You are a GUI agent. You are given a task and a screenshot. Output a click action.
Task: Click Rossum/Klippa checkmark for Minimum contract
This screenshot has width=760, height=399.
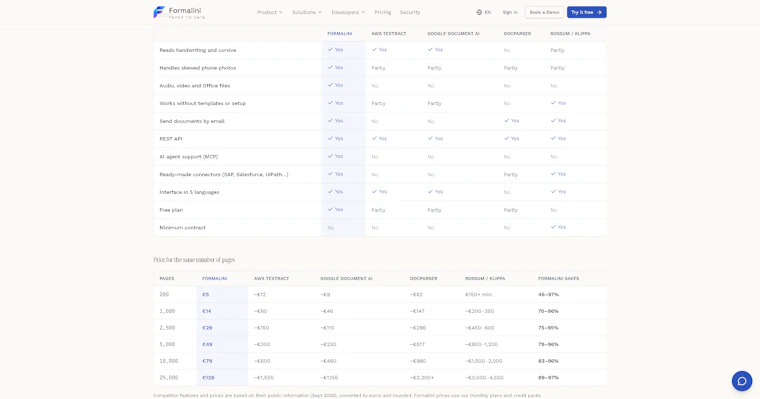tap(553, 227)
